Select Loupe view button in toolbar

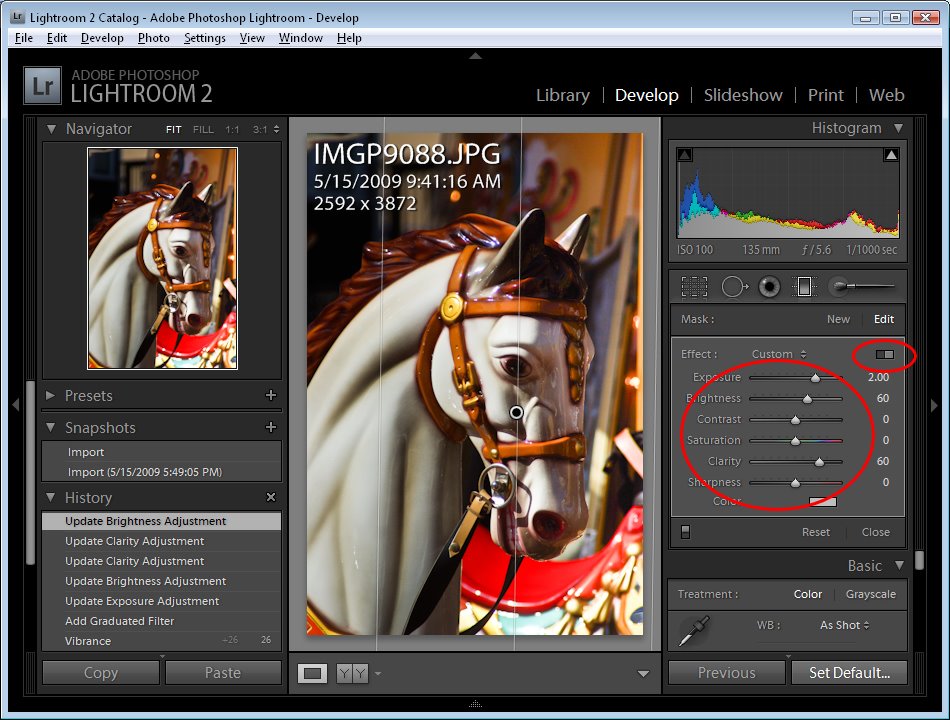click(312, 673)
